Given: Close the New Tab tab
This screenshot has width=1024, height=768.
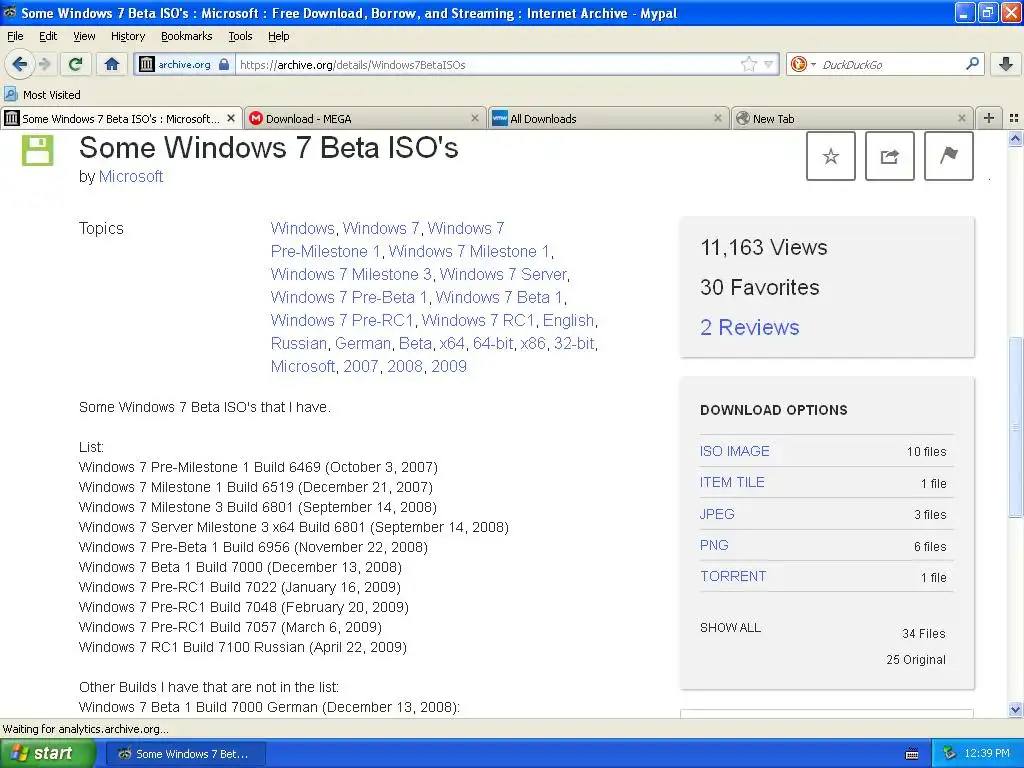Looking at the screenshot, I should 961,118.
